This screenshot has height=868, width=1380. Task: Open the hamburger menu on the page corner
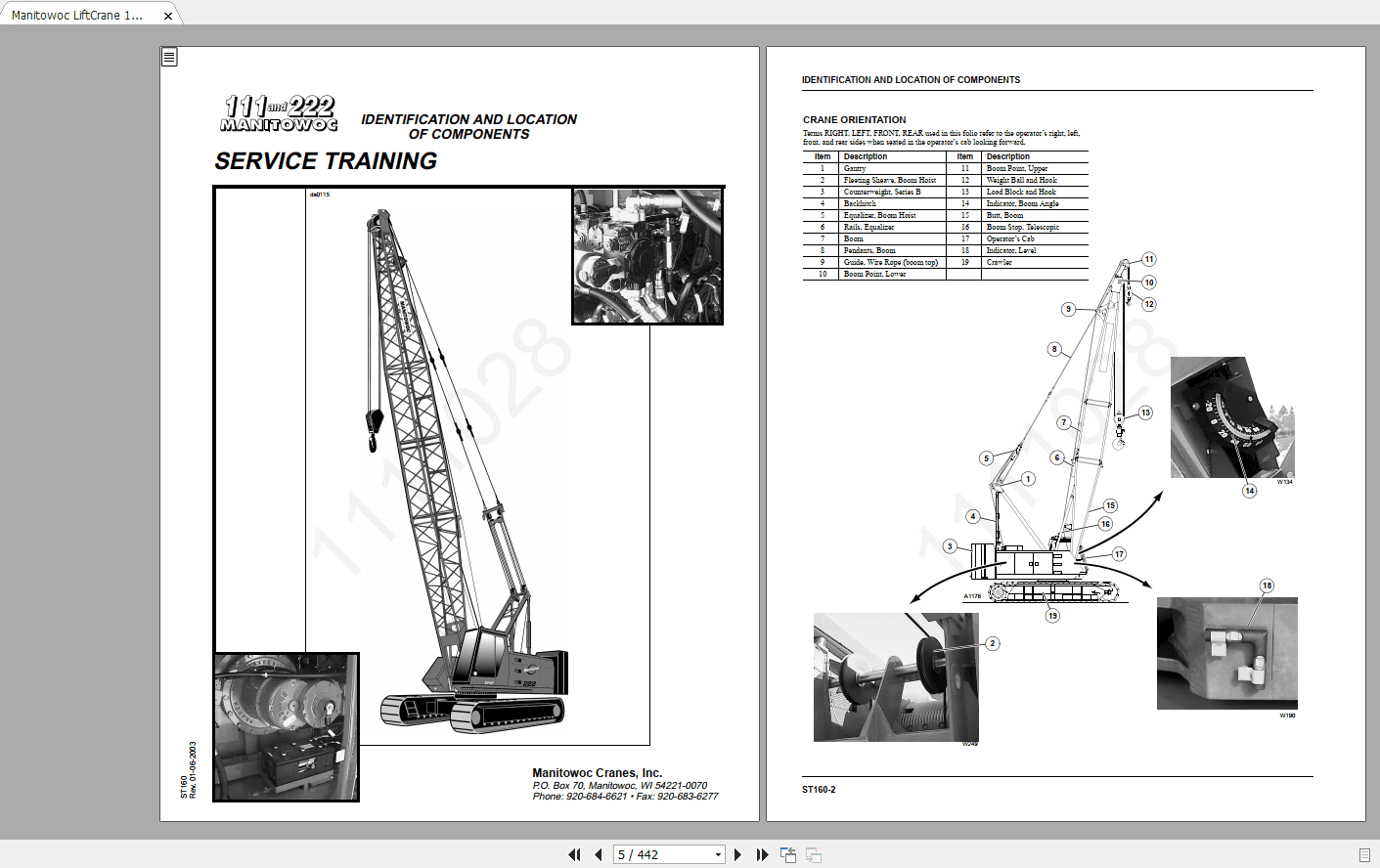point(169,57)
